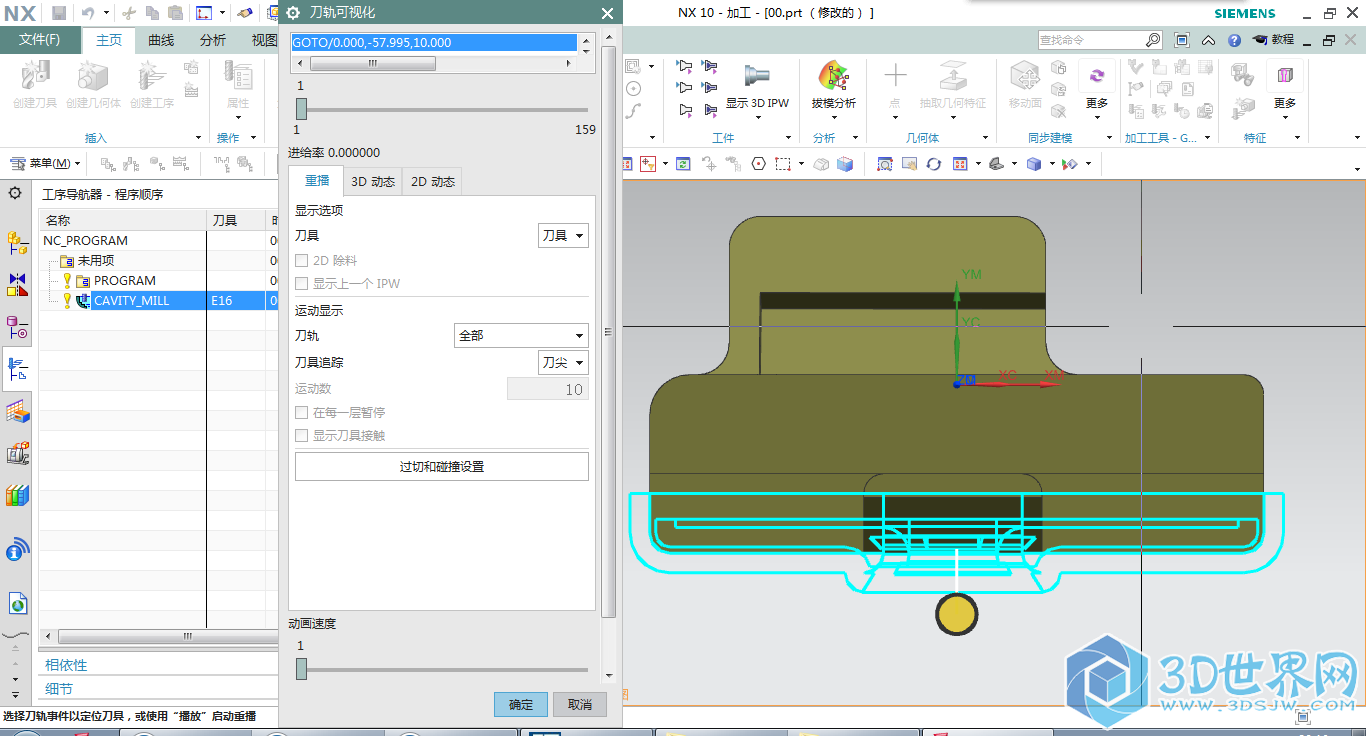Click the Cut scissors icon
Image resolution: width=1366 pixels, height=736 pixels.
click(x=129, y=13)
